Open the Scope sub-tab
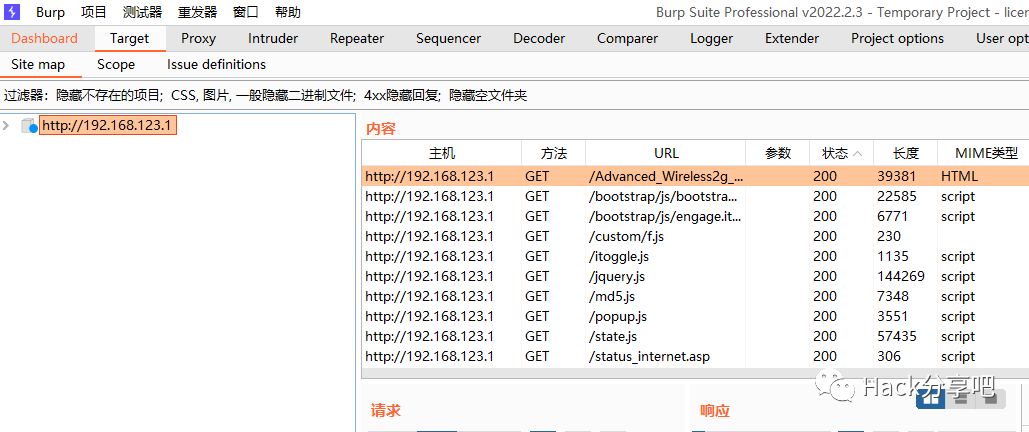Screen dimensions: 1029x432 116,64
